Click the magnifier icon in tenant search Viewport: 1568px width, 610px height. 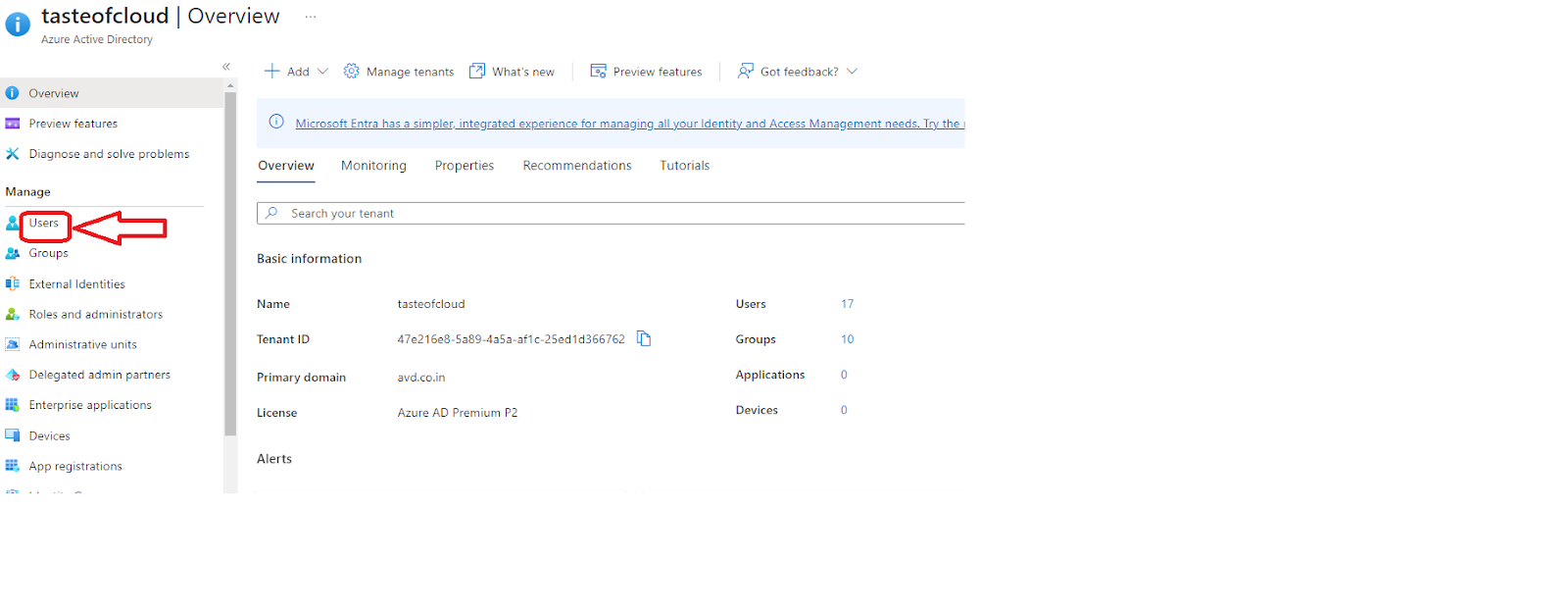271,213
